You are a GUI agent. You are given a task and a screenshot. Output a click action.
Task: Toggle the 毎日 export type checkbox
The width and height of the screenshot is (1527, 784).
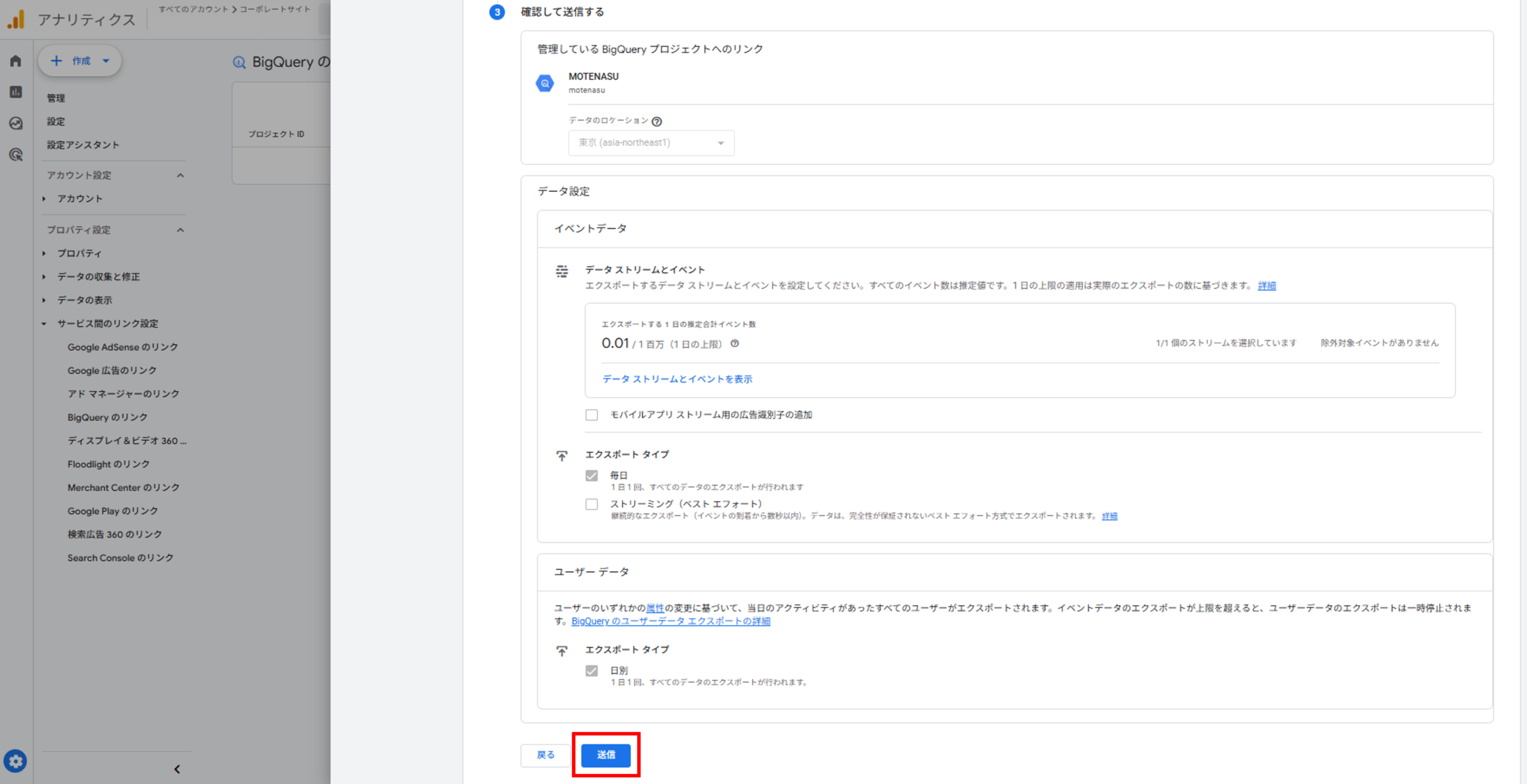click(591, 476)
